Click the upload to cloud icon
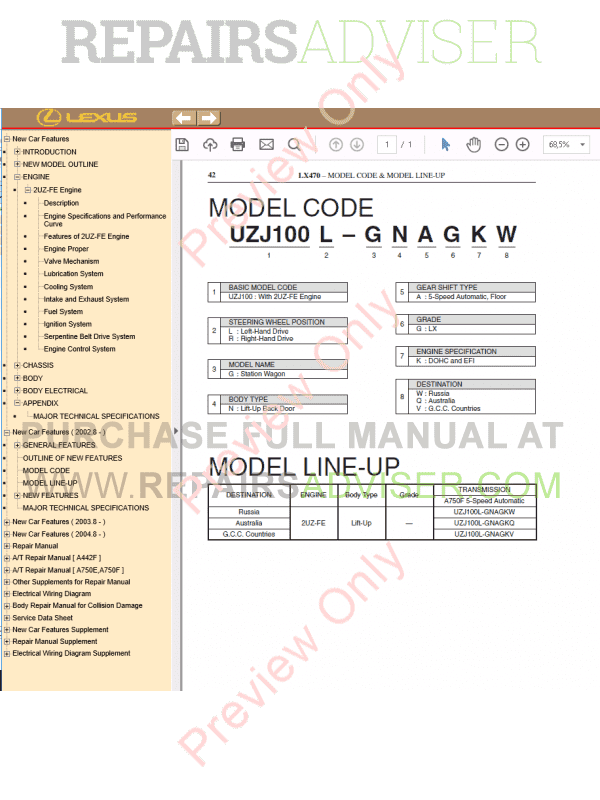This screenshot has height=800, width=600. tap(210, 144)
